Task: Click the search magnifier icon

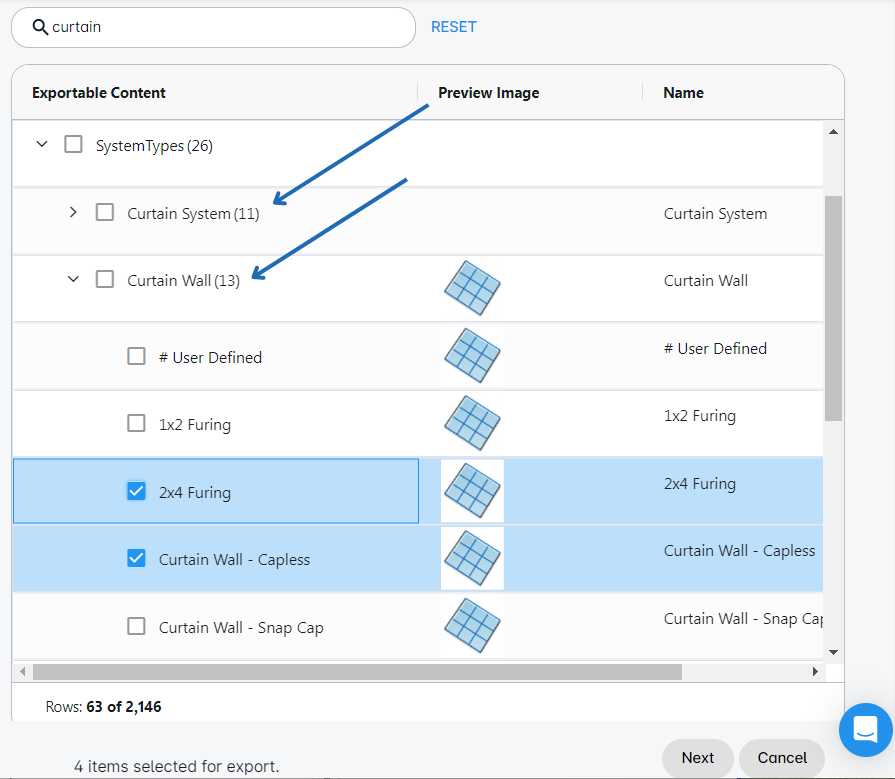Action: point(40,28)
